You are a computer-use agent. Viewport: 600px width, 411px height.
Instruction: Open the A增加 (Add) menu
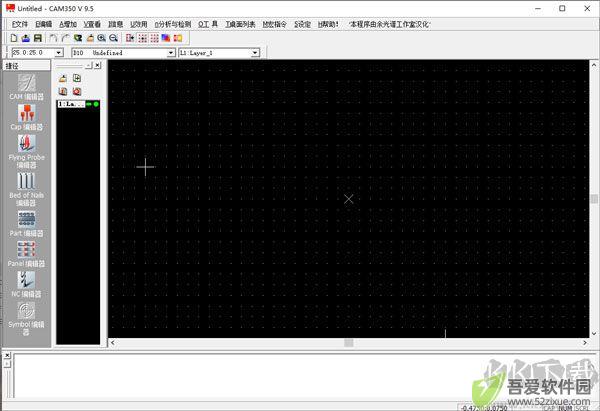click(x=68, y=24)
